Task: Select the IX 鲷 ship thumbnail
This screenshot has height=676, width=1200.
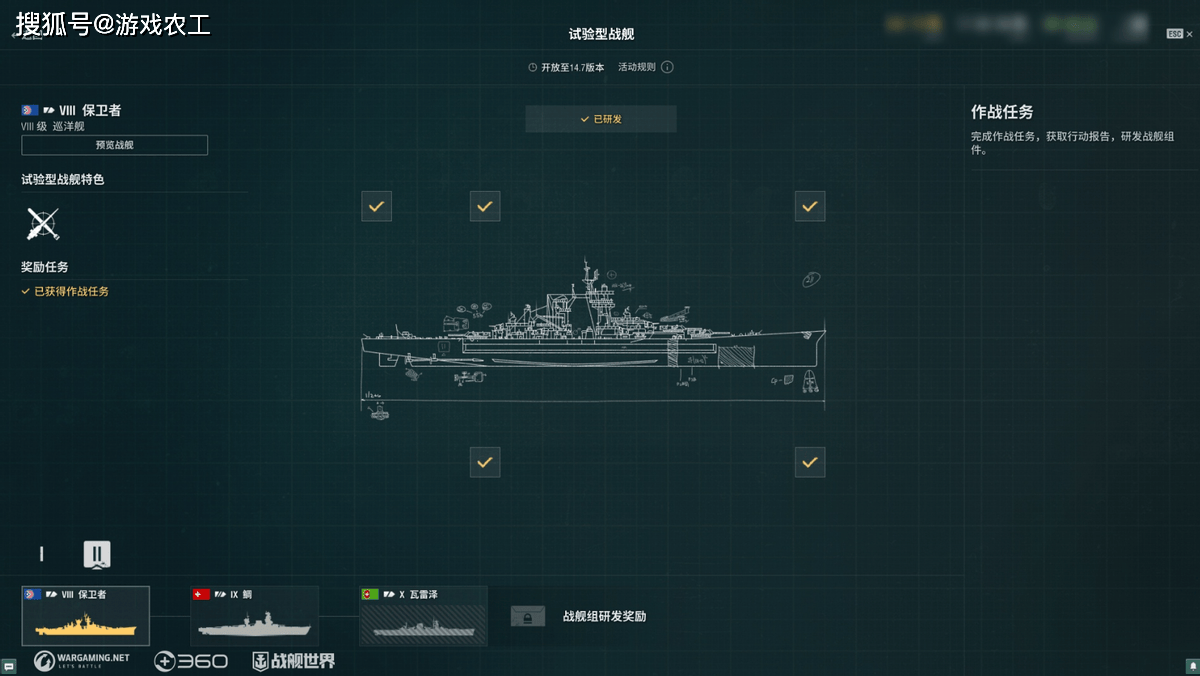Action: coord(254,616)
